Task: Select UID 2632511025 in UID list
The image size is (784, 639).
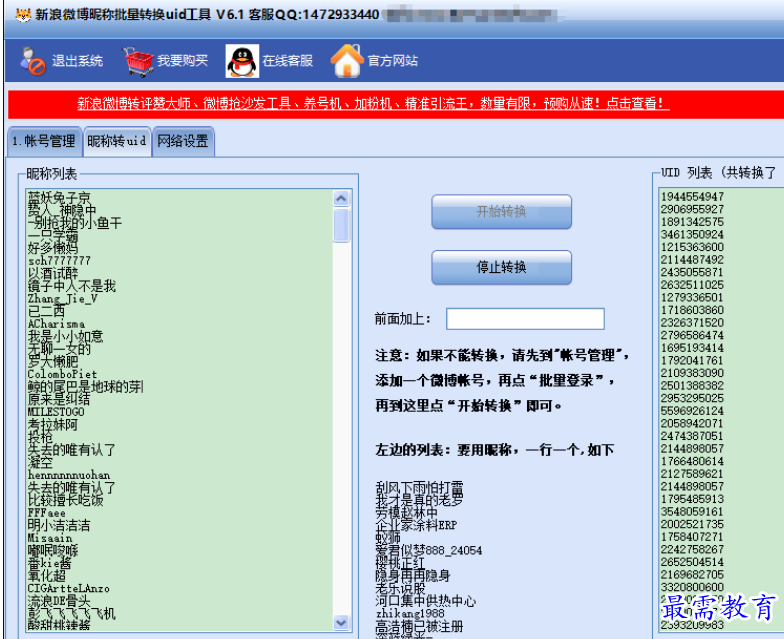Action: 692,284
